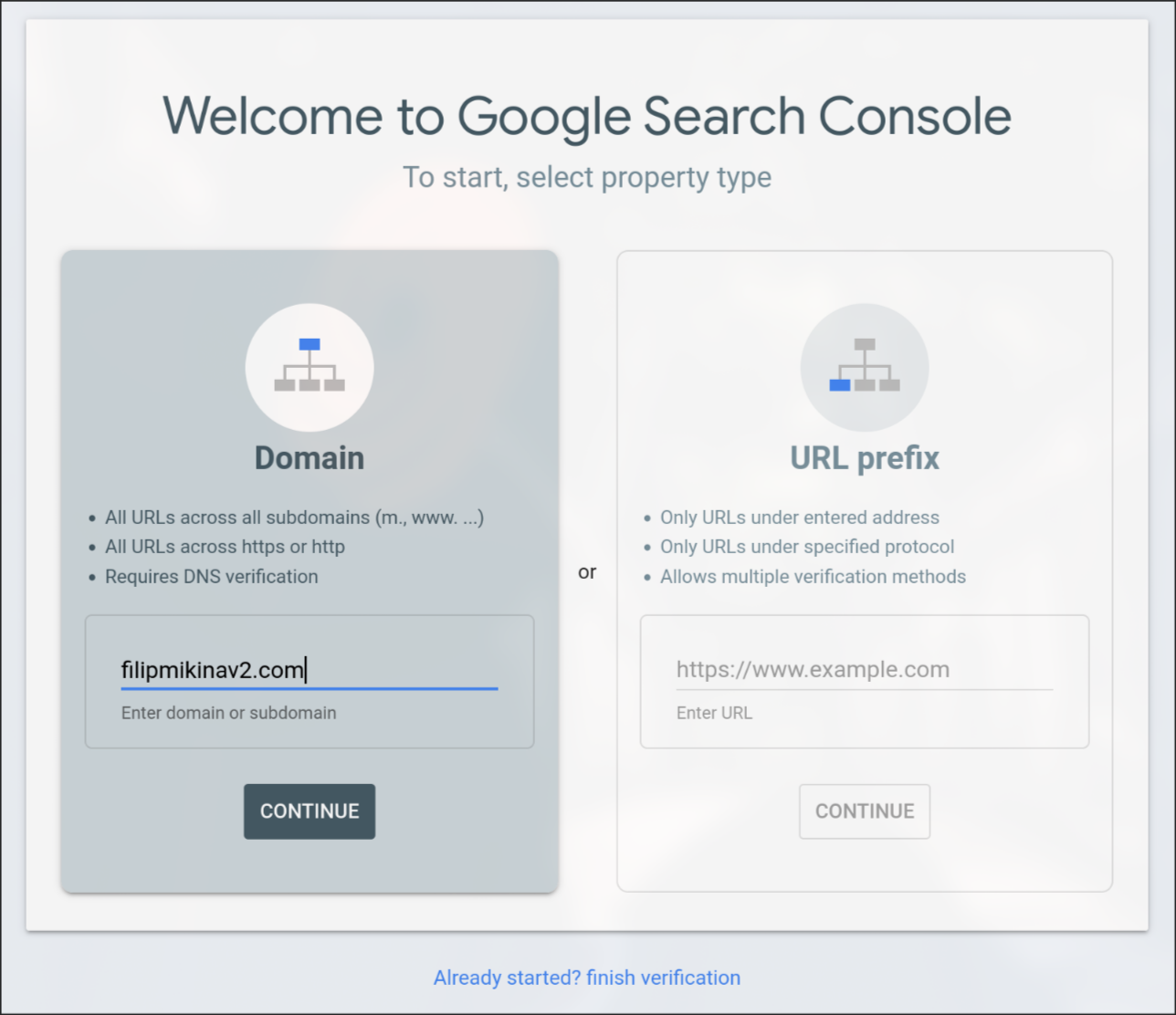Click the circular icon above Domain heading
Image resolution: width=1176 pixels, height=1015 pixels.
pos(310,367)
